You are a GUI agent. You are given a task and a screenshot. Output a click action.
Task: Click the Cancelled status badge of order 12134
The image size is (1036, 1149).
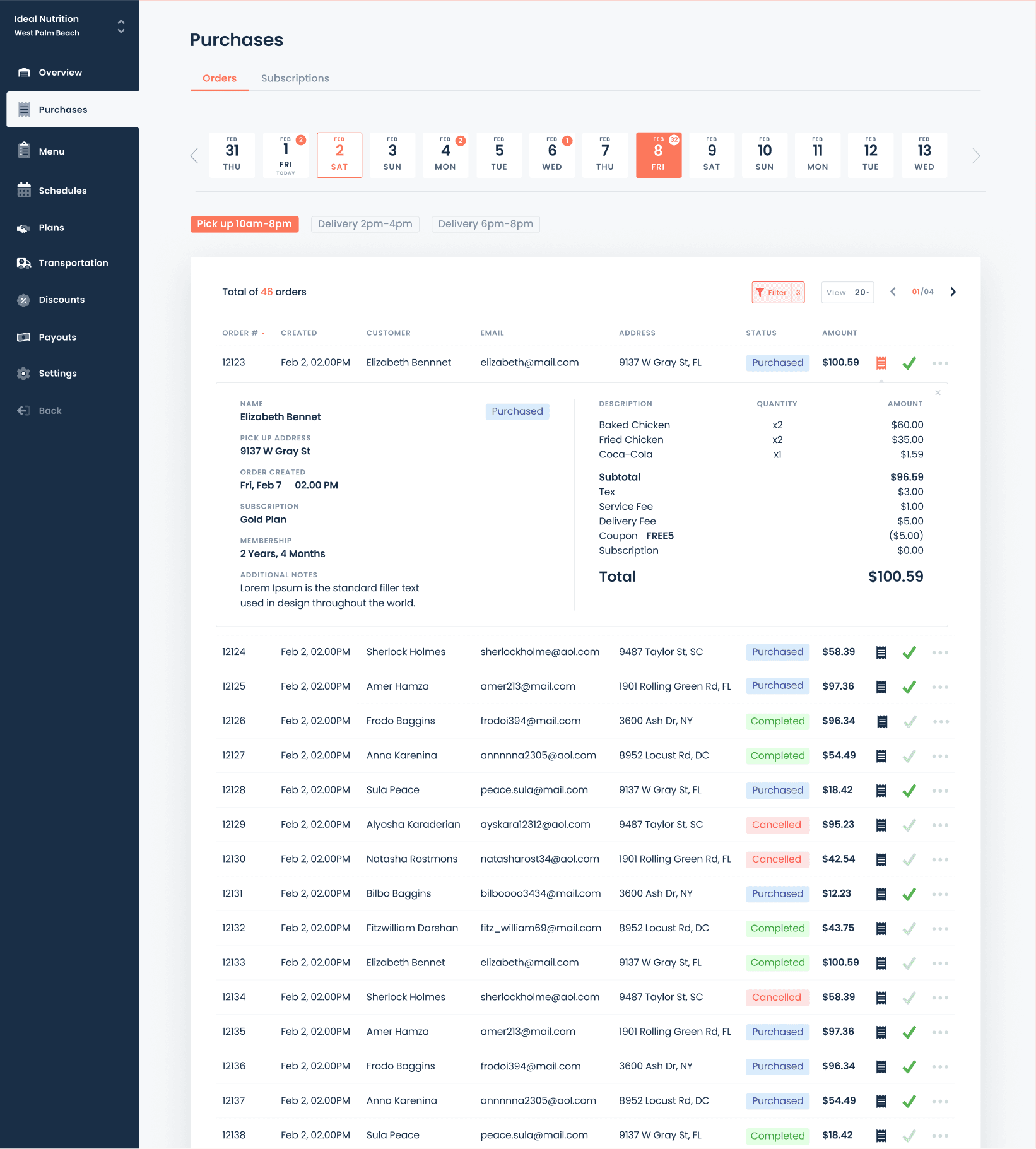pos(777,998)
